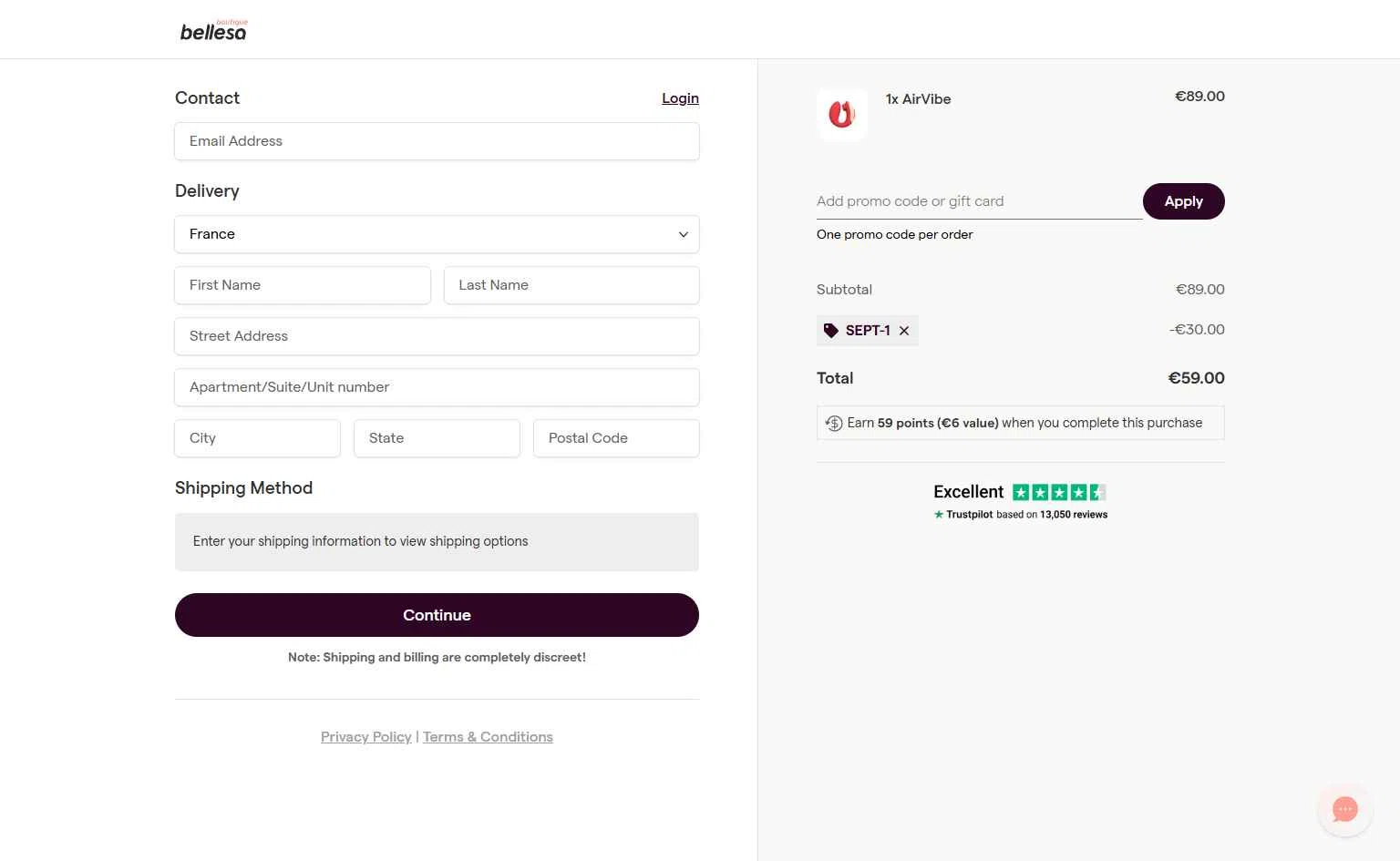Open the Privacy Policy link

pos(365,737)
